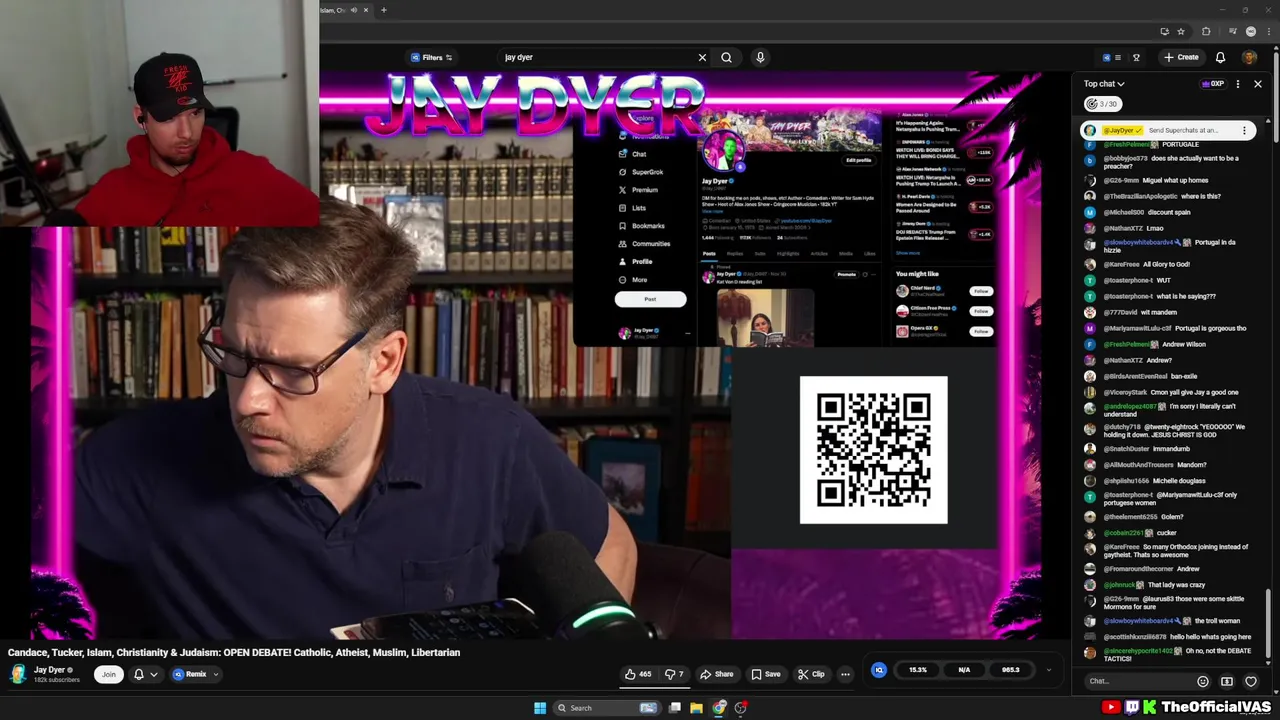Click chat message 'That lady was crazy'

coord(1176,585)
